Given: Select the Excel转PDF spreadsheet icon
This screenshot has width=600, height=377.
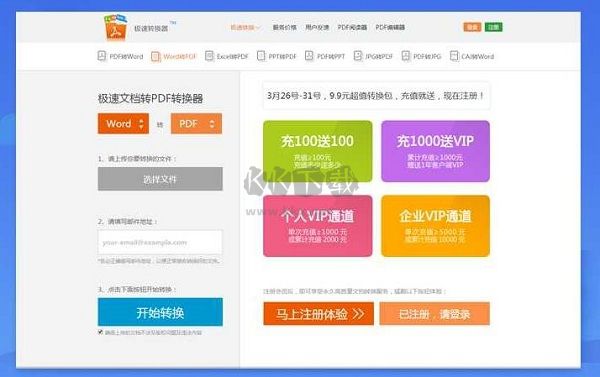Looking at the screenshot, I should tap(209, 56).
